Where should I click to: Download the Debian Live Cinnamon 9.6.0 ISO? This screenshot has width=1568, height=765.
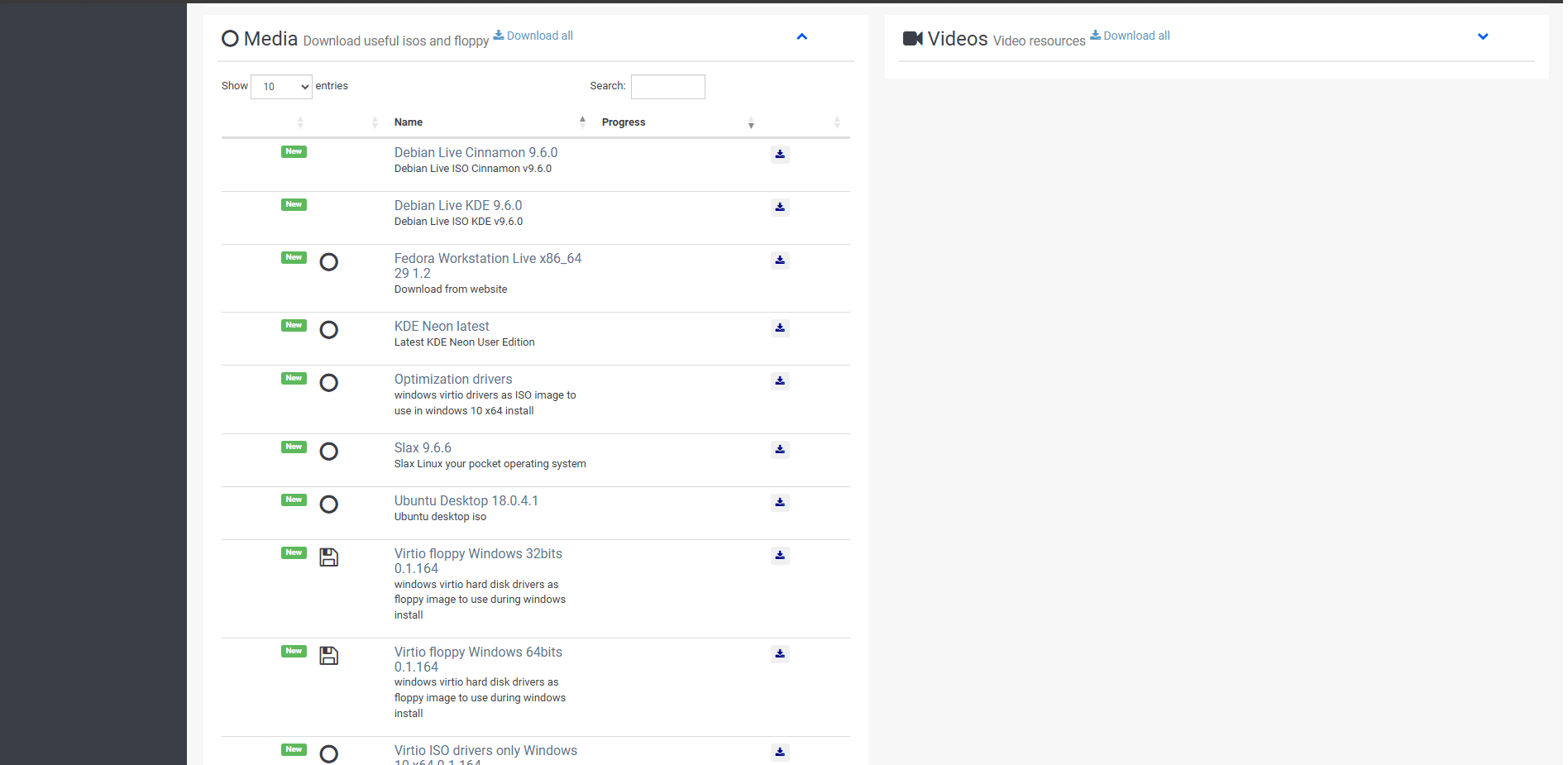[779, 155]
